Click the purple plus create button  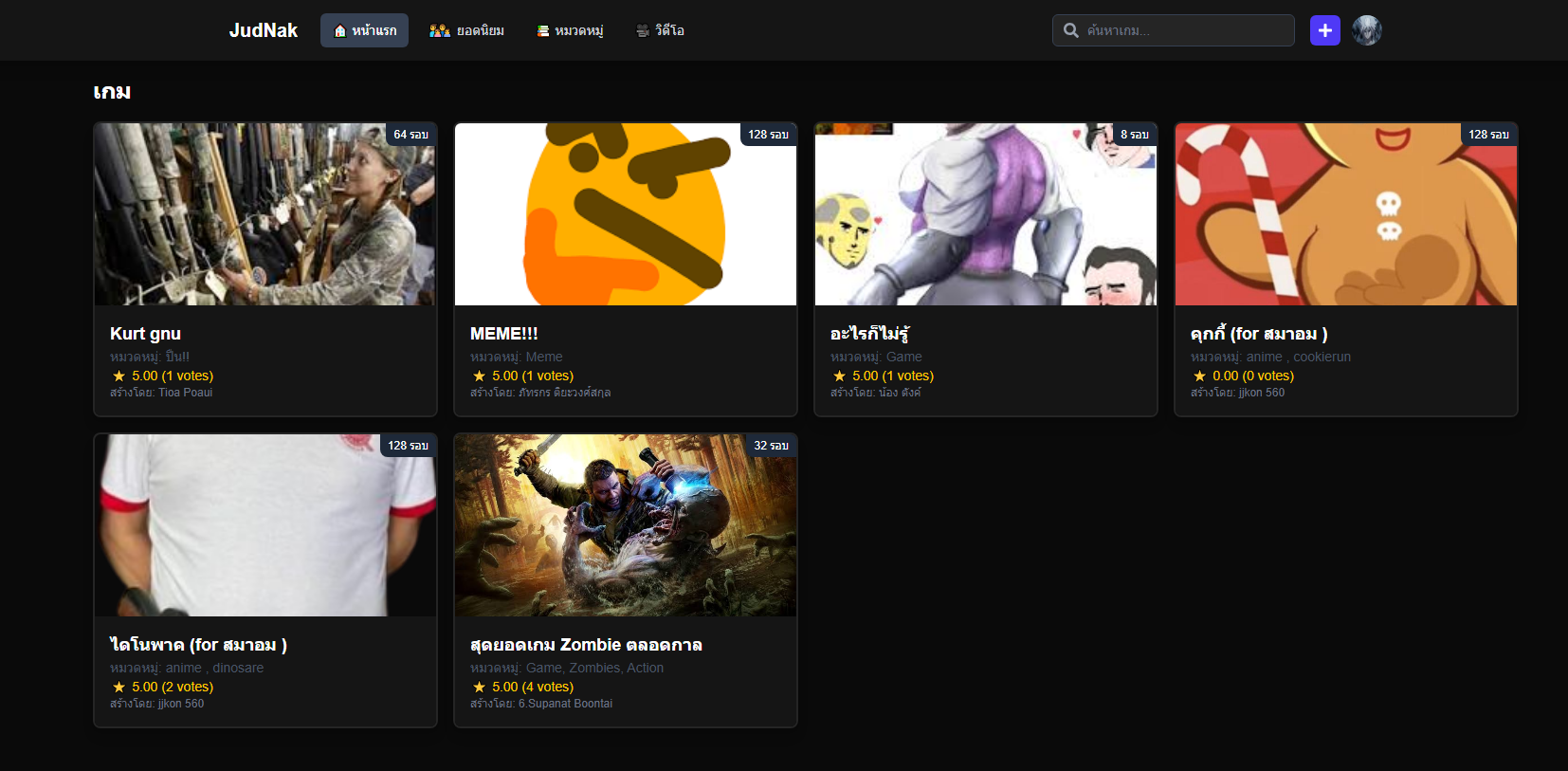pos(1324,30)
